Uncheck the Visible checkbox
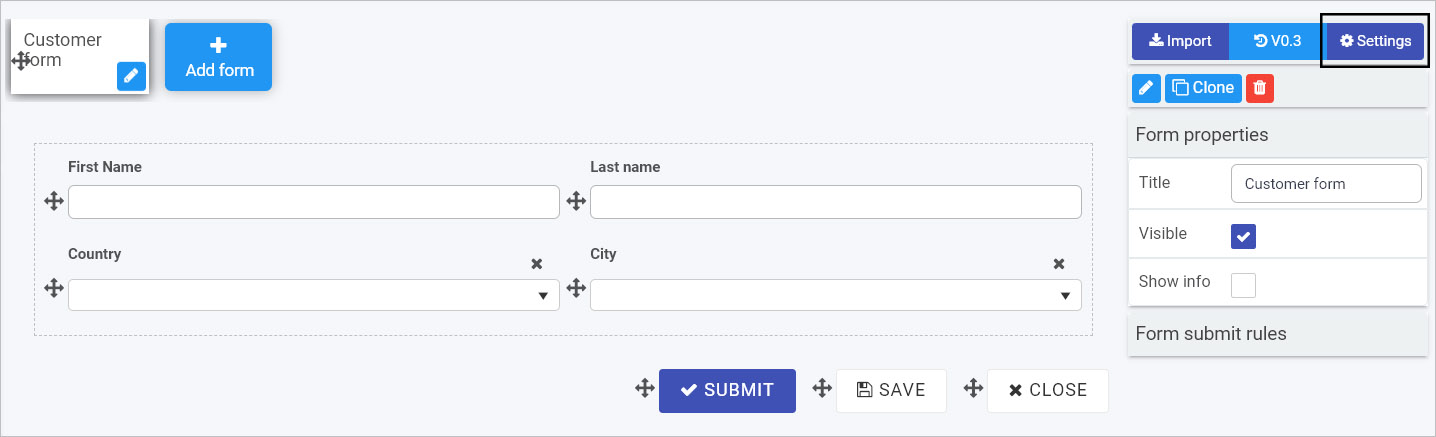The width and height of the screenshot is (1436, 437). click(1243, 236)
